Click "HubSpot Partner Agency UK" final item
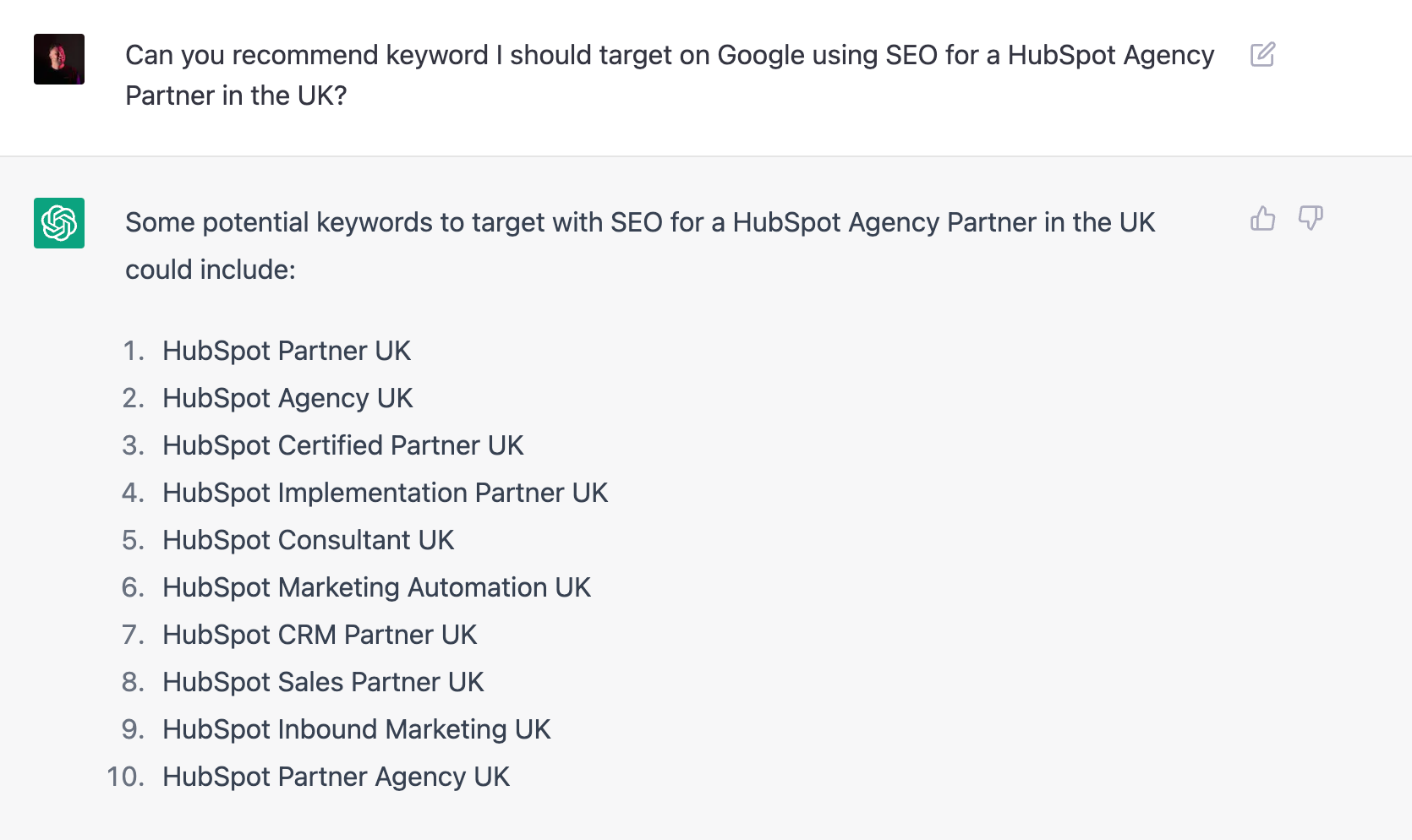Screen dimensions: 1412x840 336,777
